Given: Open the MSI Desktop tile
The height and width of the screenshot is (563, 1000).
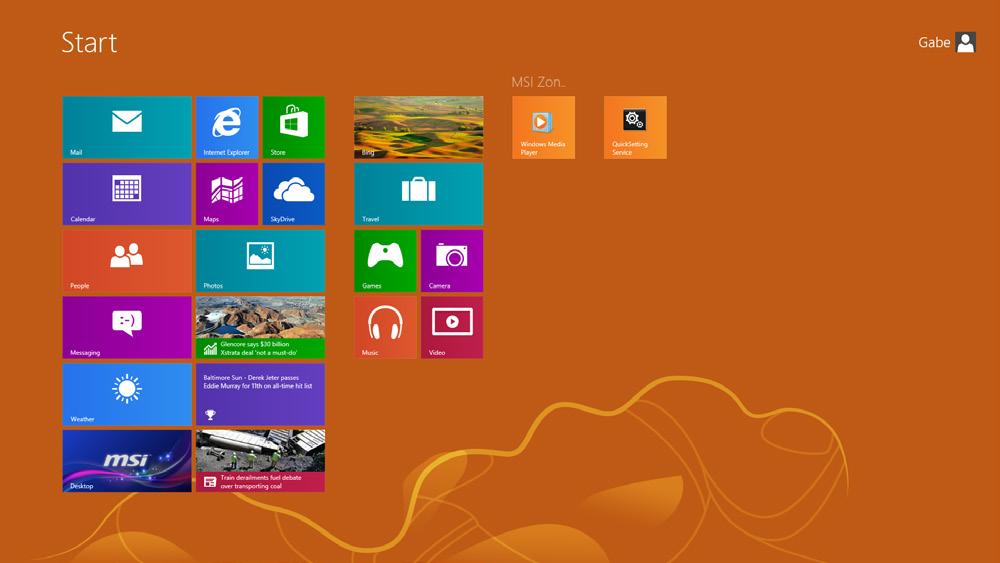Looking at the screenshot, I should [127, 460].
